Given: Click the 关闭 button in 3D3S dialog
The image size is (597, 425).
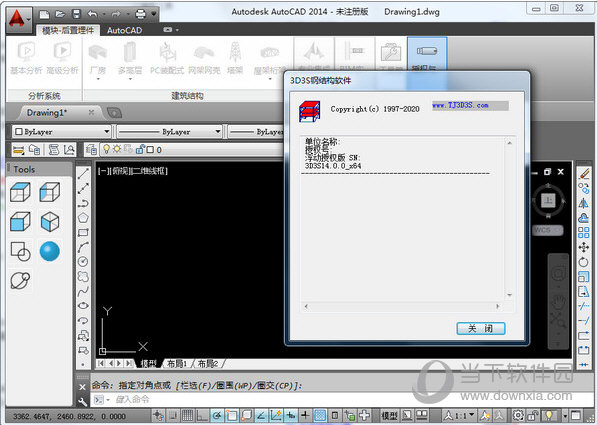Looking at the screenshot, I should [481, 328].
